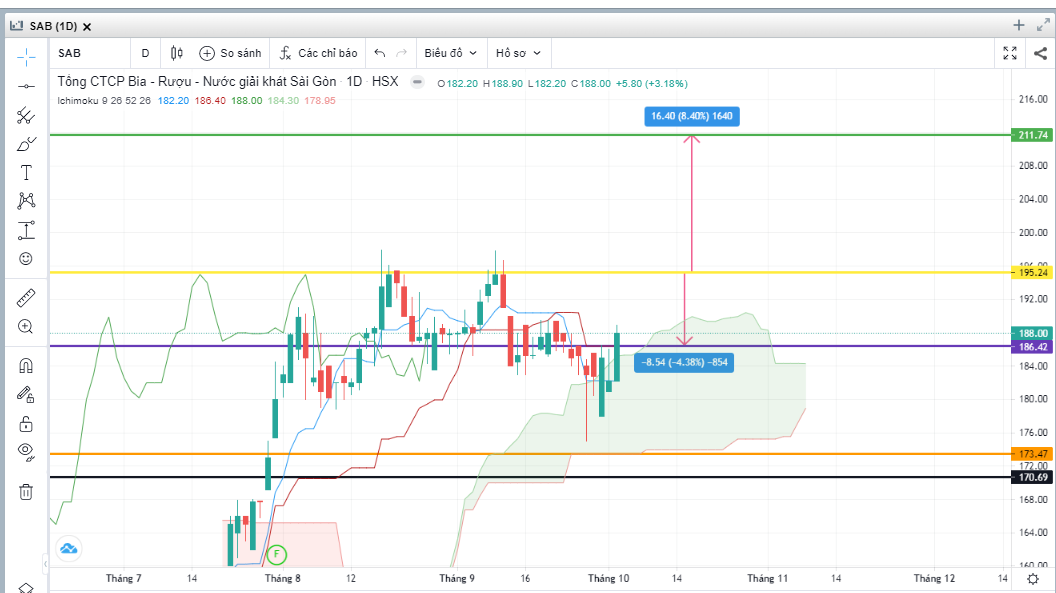The height and width of the screenshot is (593, 1056).
Task: Enter fullscreen chart mode
Action: [1010, 53]
